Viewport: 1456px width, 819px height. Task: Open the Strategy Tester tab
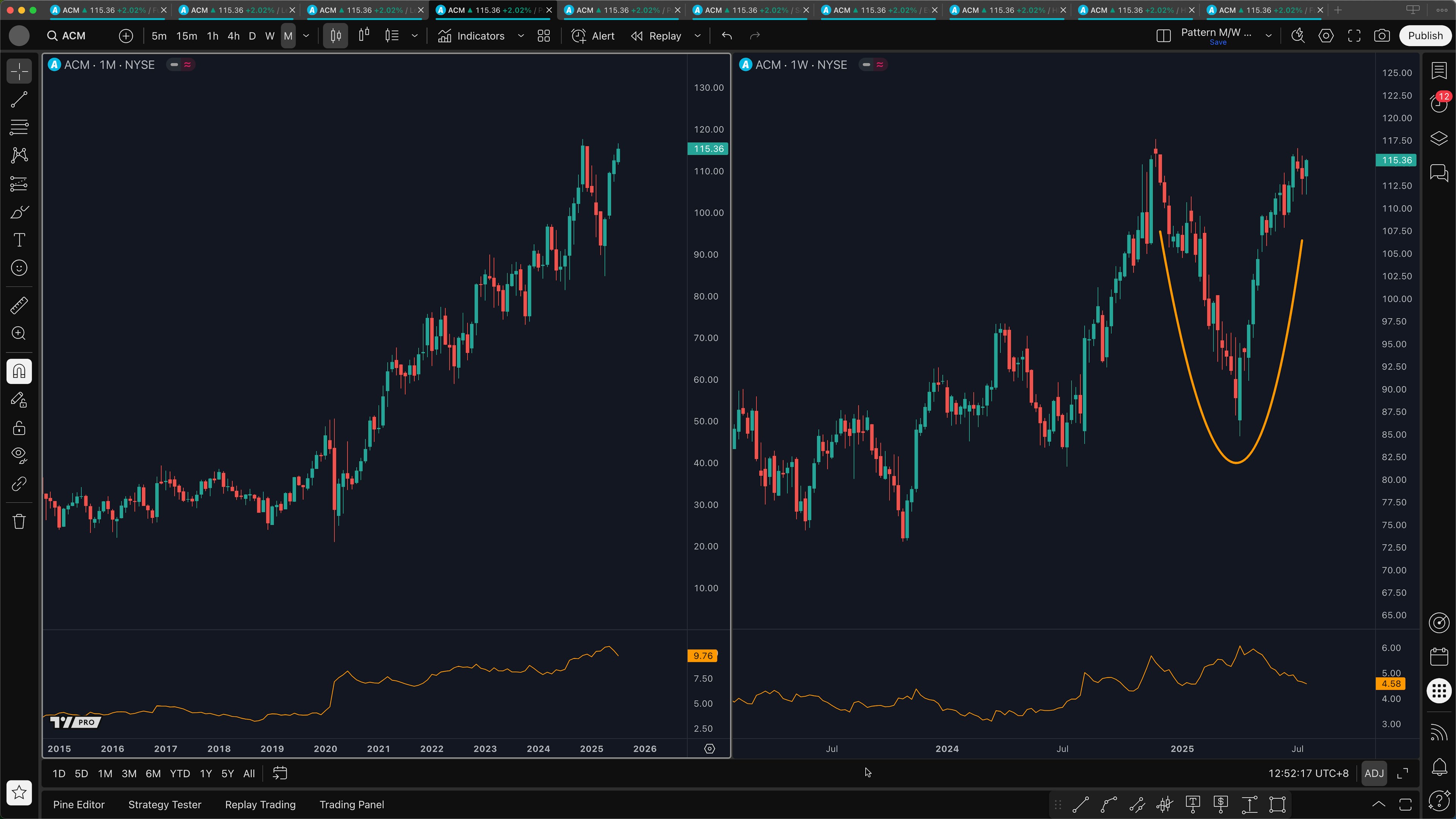pyautogui.click(x=165, y=804)
